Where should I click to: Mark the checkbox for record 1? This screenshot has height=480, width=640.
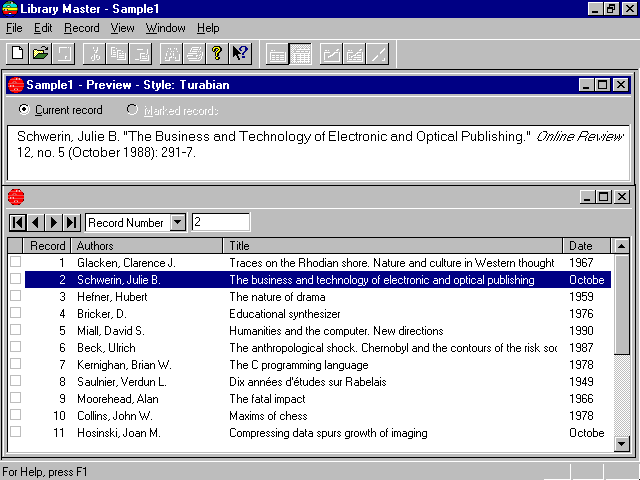[x=15, y=263]
